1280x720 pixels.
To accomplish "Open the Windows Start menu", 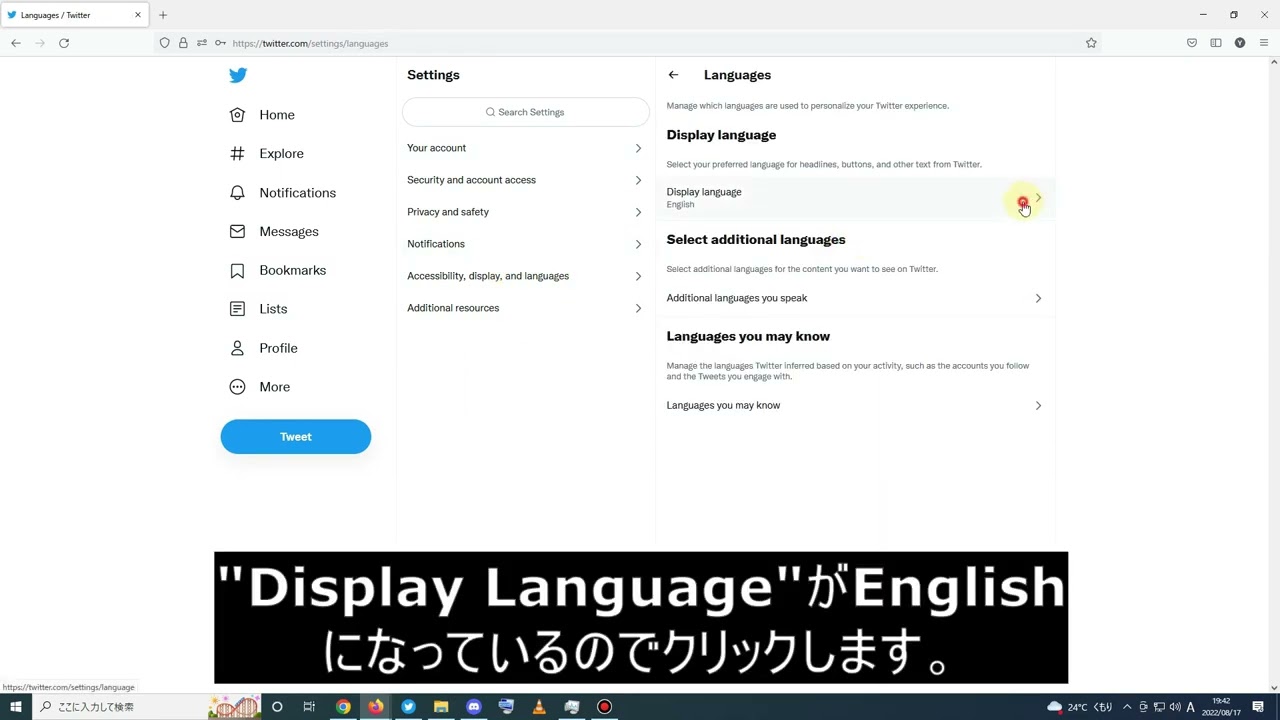I will pos(16,707).
